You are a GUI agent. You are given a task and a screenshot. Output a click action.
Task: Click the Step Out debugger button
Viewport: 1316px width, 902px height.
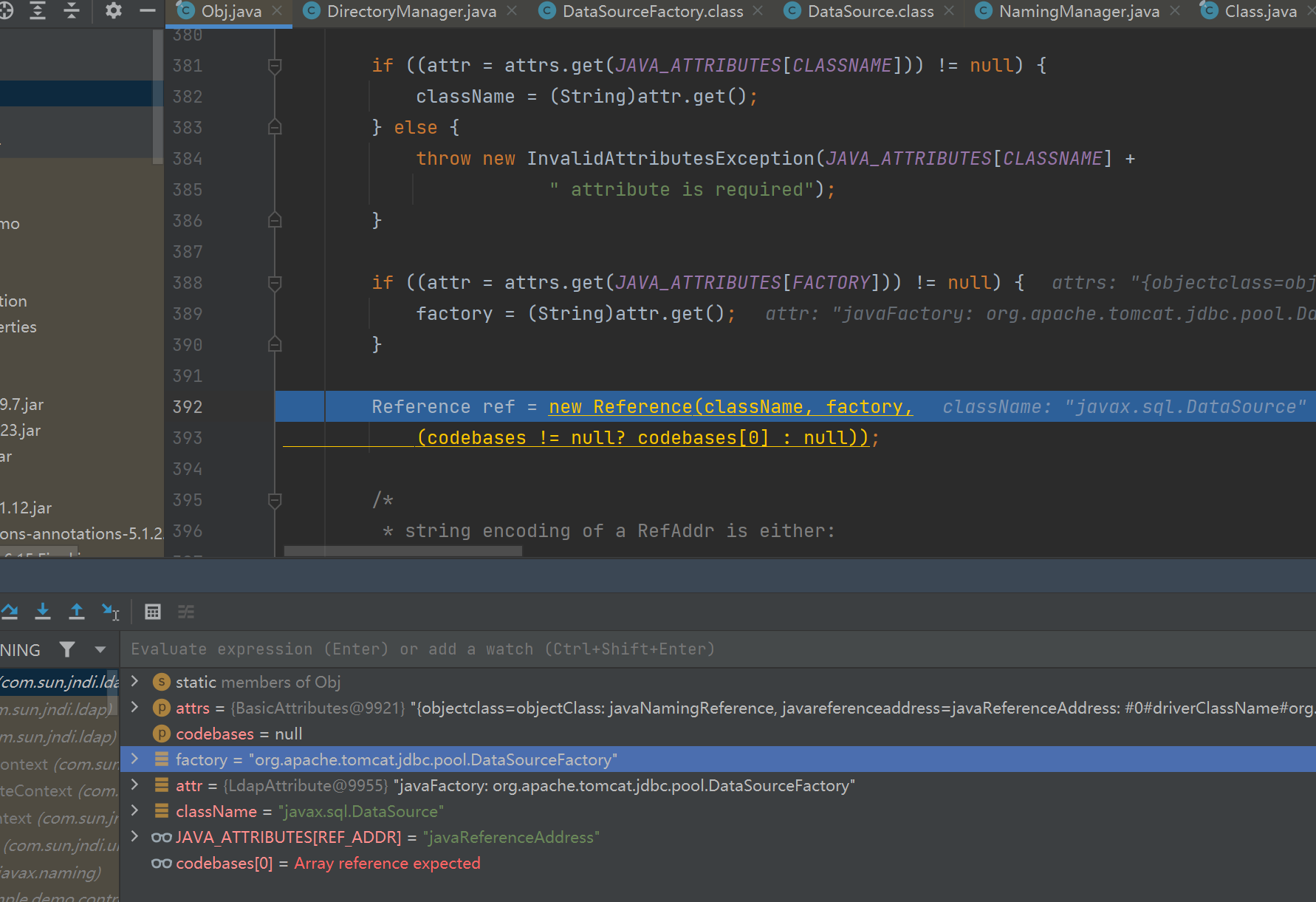coord(77,611)
